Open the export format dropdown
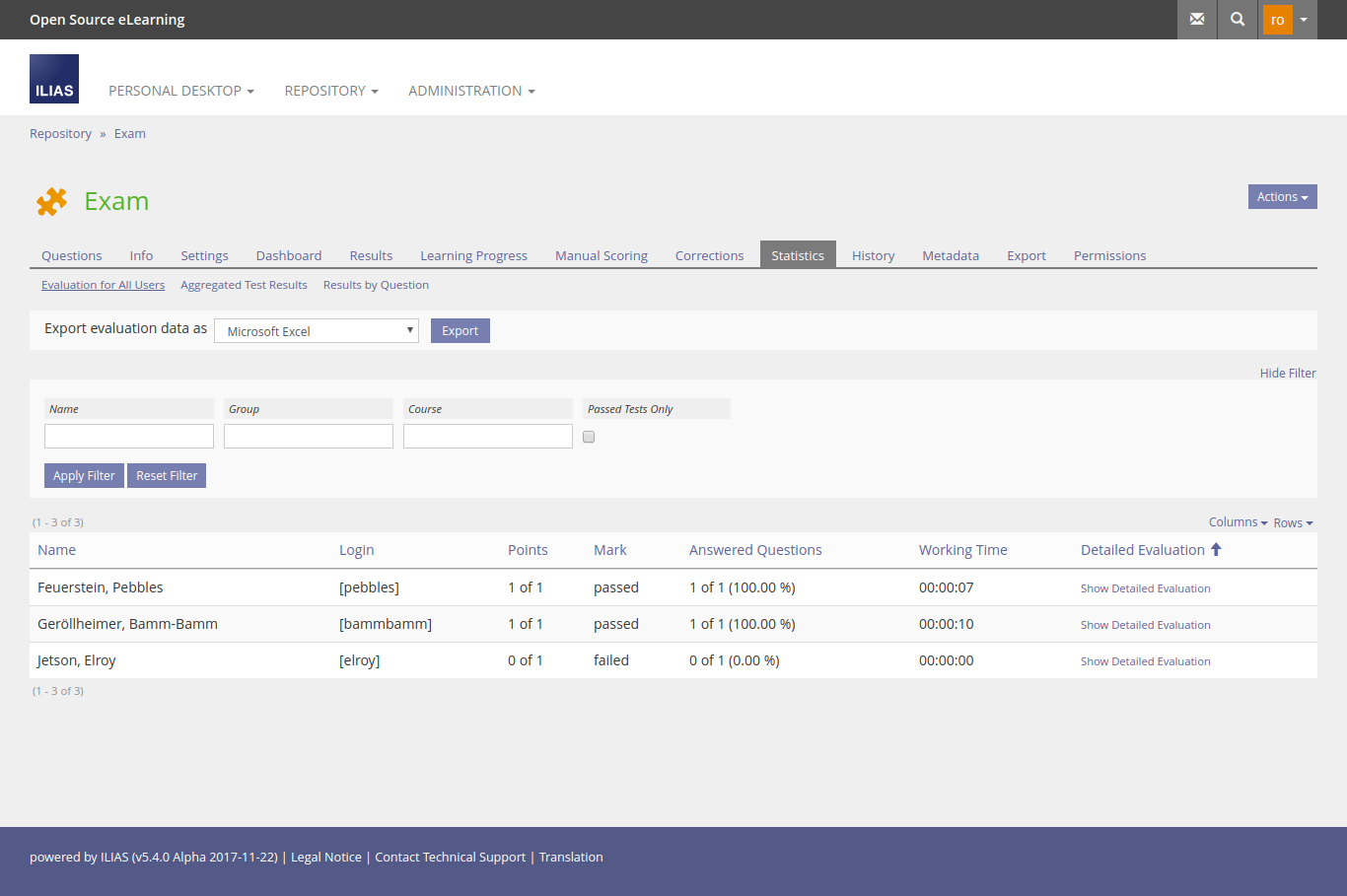Image resolution: width=1347 pixels, height=896 pixels. coord(317,331)
